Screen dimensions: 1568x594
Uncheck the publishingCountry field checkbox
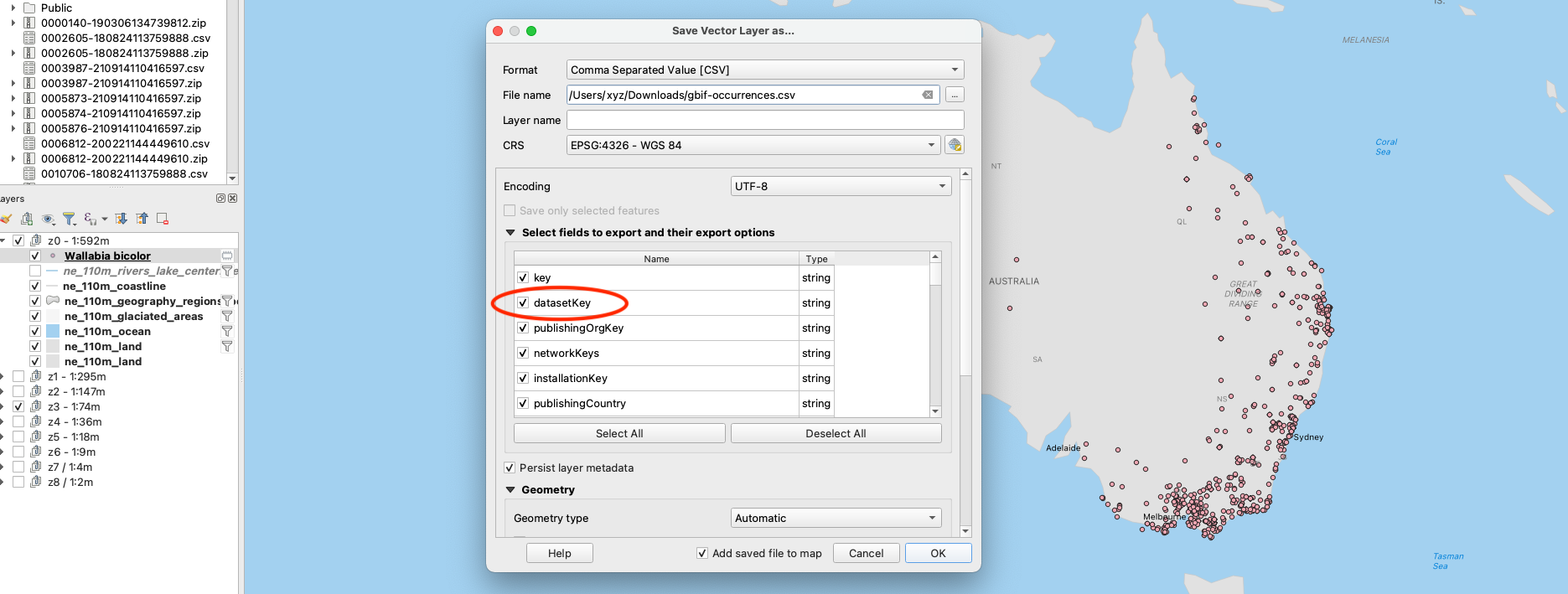point(523,403)
